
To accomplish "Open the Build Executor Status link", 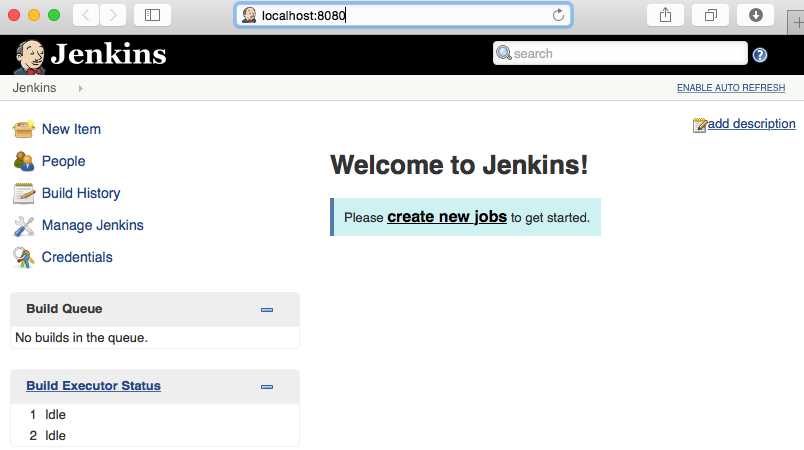I will point(93,385).
